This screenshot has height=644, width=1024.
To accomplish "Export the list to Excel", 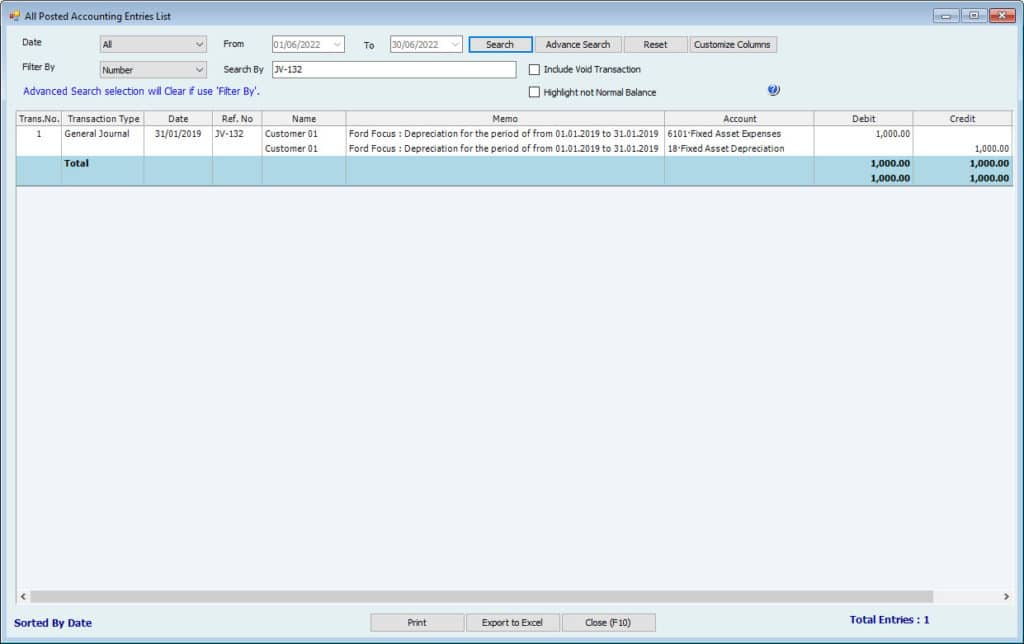I will point(512,623).
